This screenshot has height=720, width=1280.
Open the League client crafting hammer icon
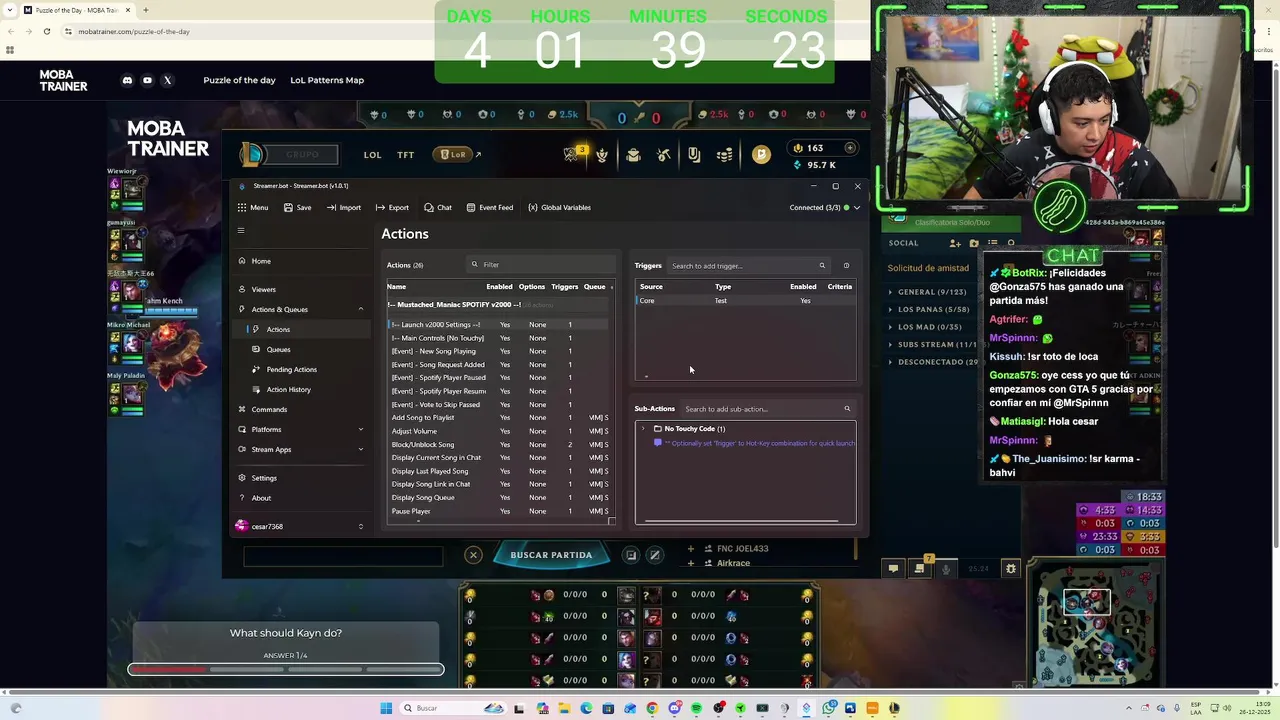(664, 155)
